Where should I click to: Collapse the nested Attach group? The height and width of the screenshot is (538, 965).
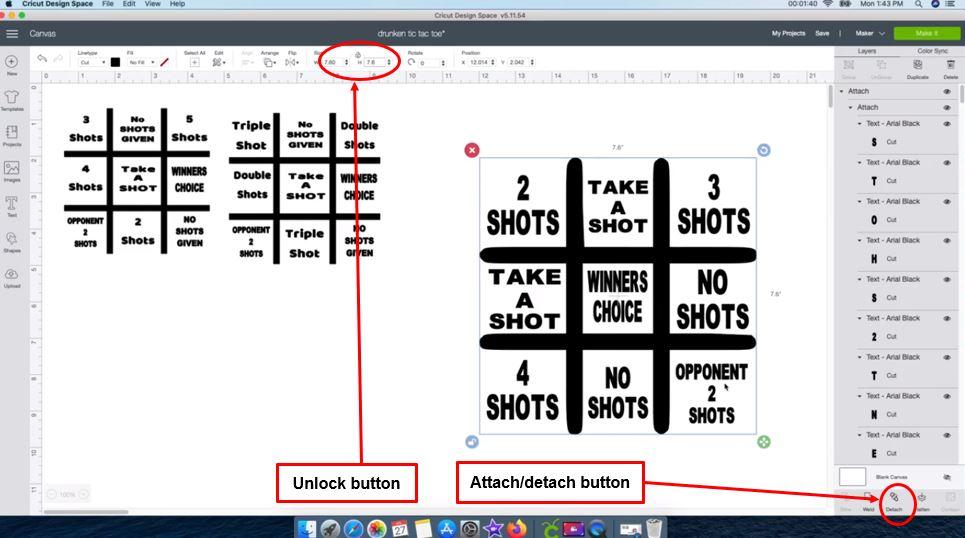(x=851, y=107)
